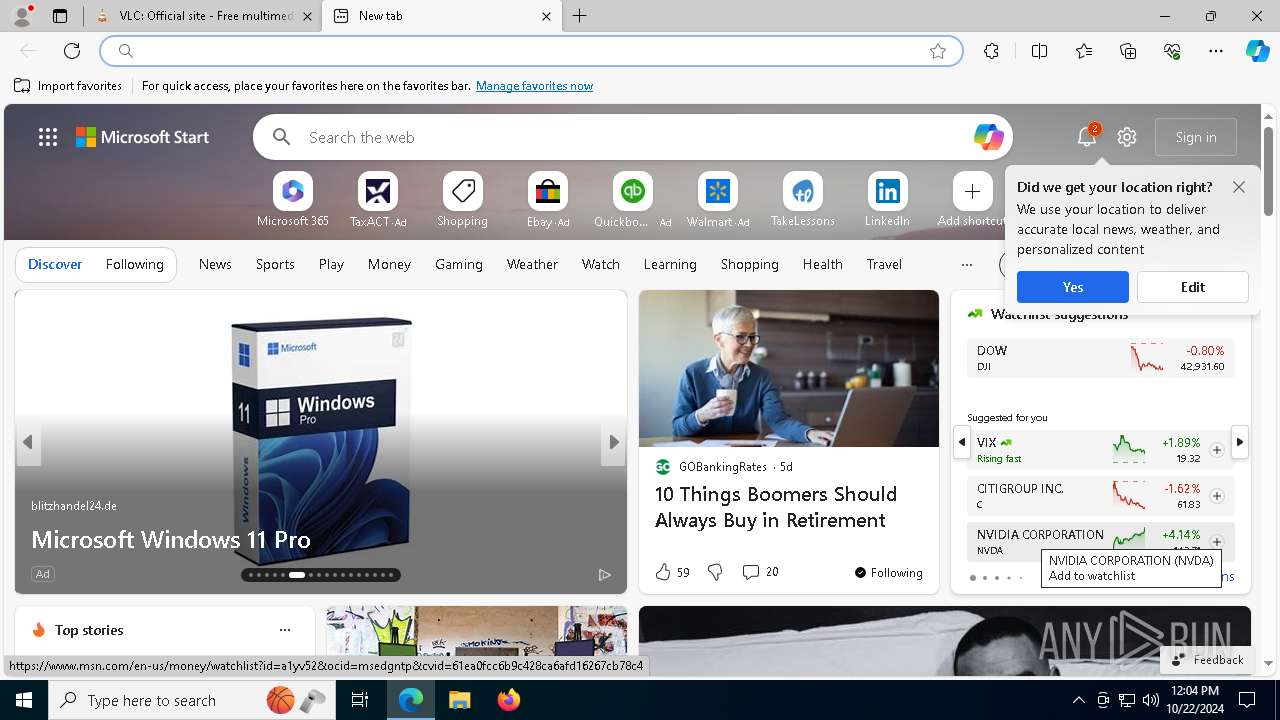Open File Explorer from taskbar
Image resolution: width=1280 pixels, height=720 pixels.
point(459,700)
